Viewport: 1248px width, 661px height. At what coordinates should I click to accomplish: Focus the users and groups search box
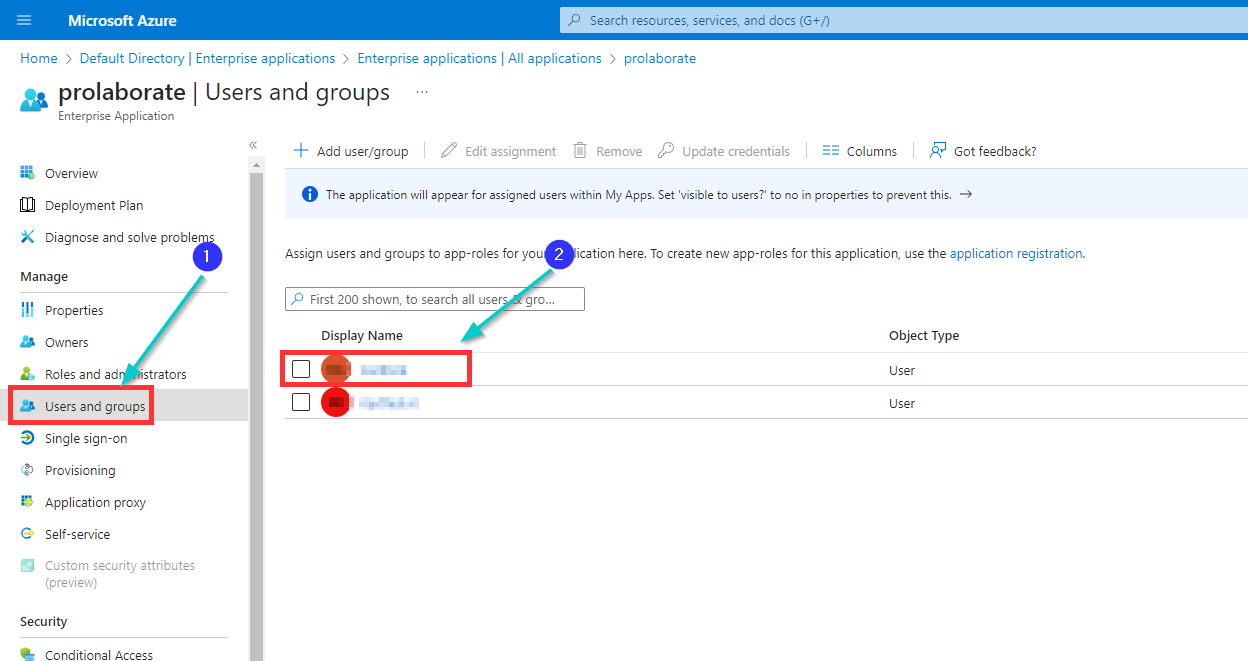435,299
